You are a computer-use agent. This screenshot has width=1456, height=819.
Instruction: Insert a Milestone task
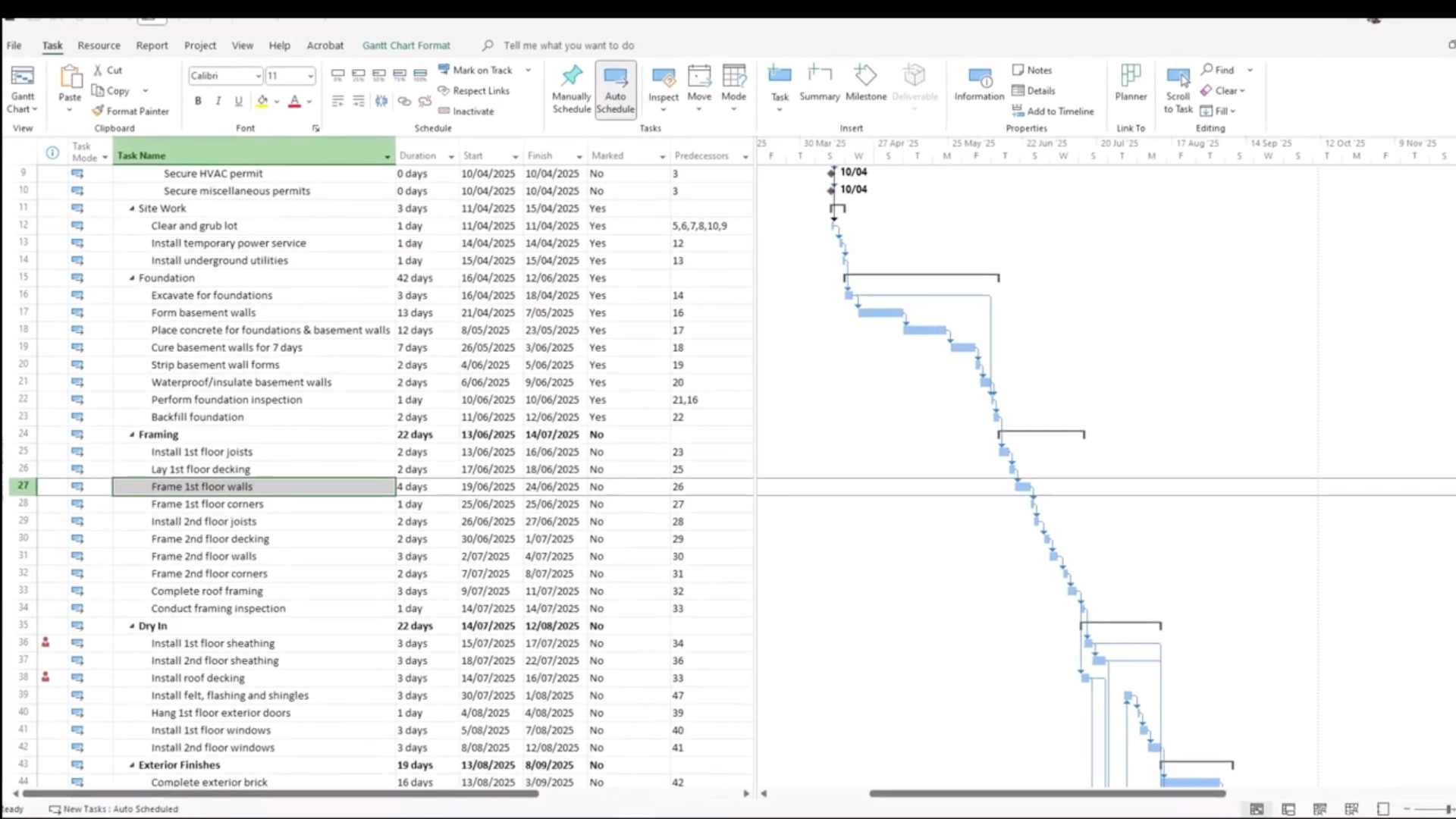865,83
